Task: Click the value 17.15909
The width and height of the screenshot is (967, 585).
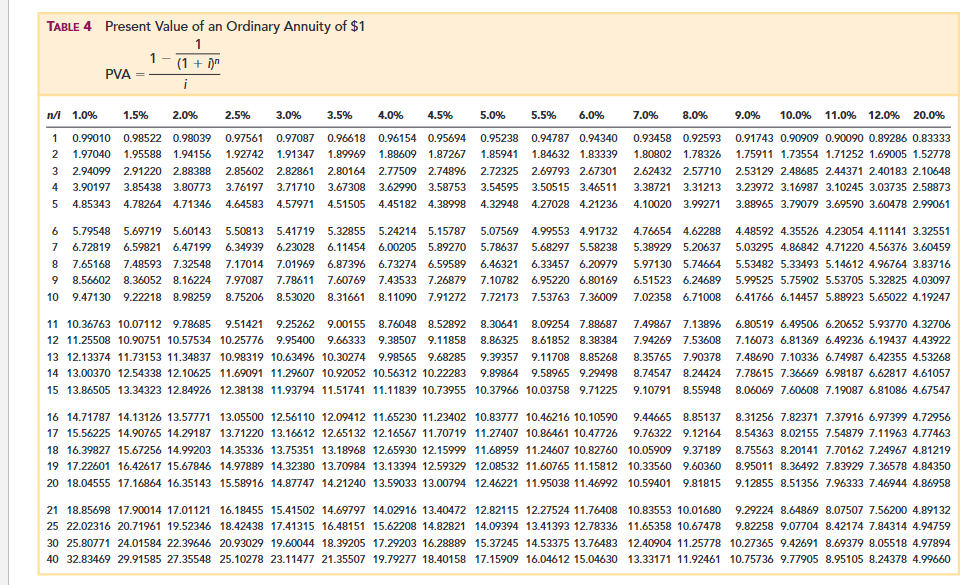Action: point(497,560)
